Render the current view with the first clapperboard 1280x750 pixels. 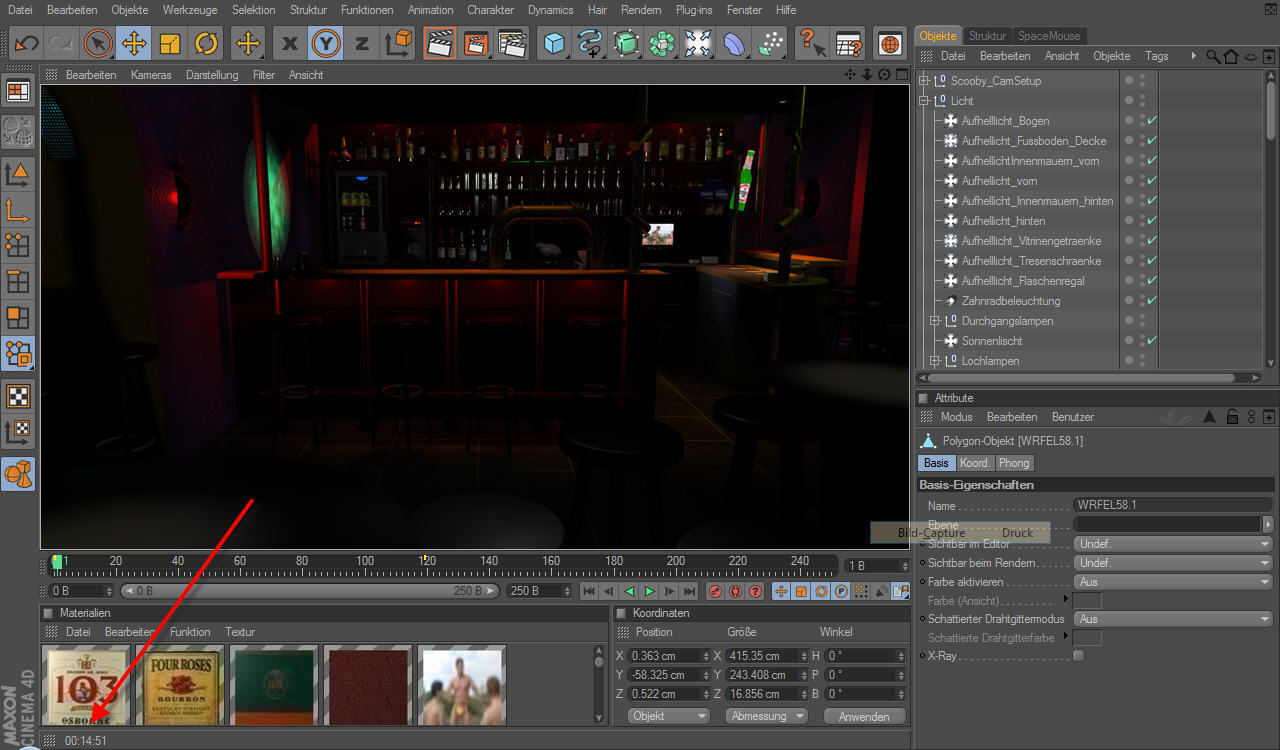[439, 43]
